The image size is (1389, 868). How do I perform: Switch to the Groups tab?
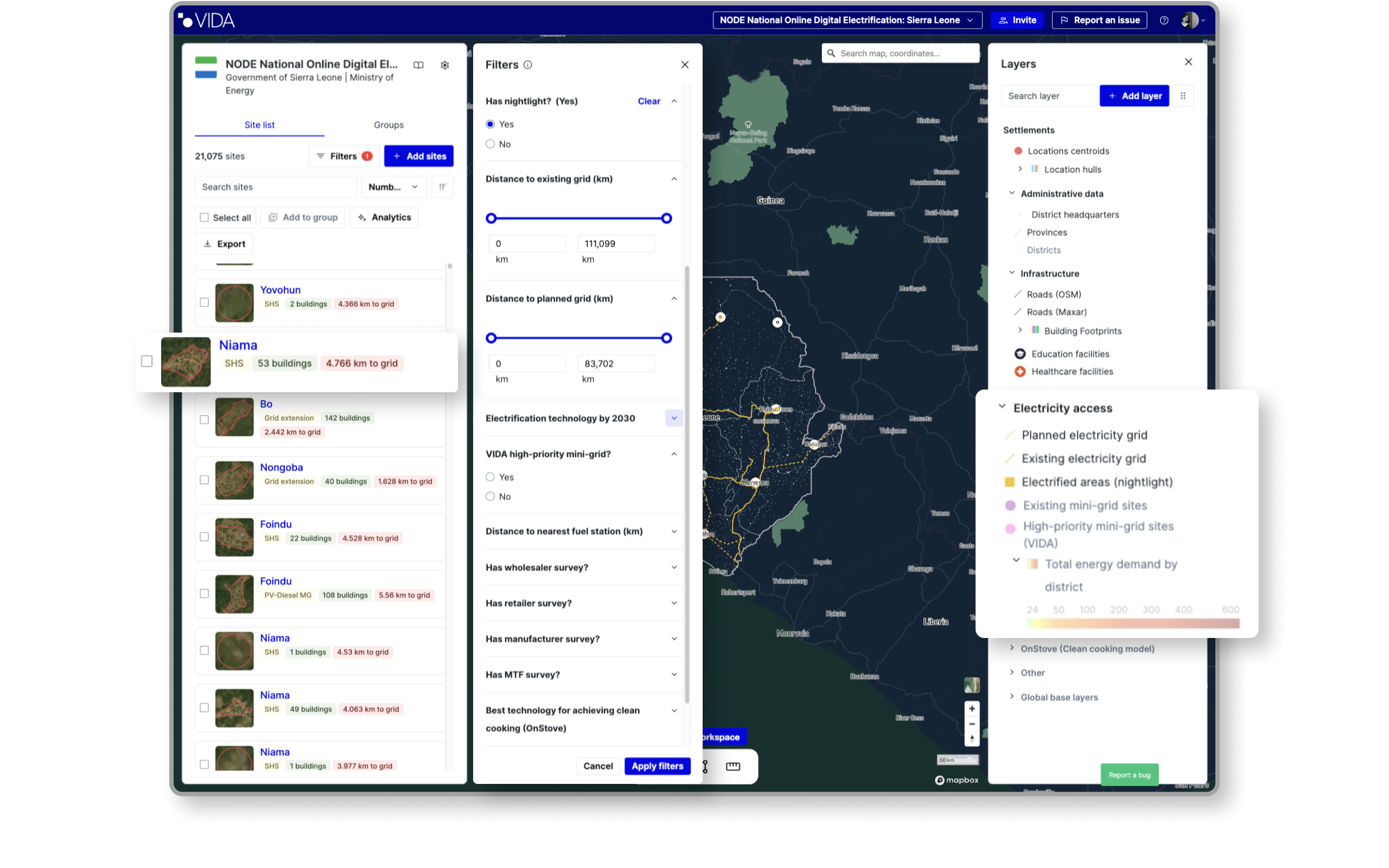click(x=388, y=125)
